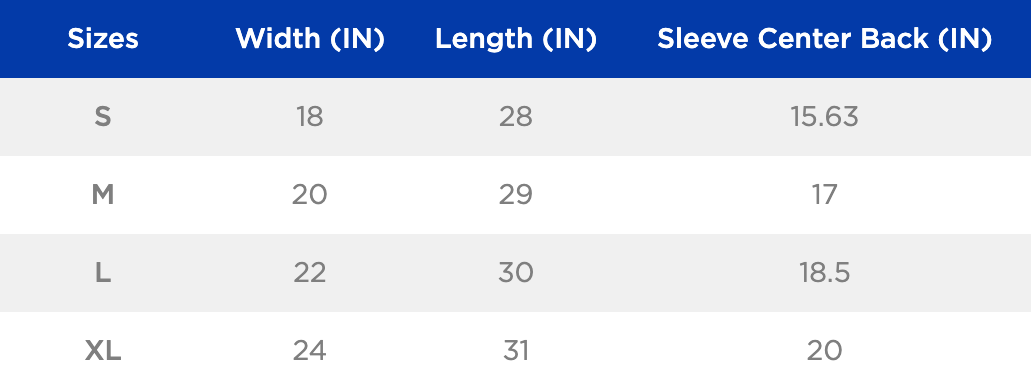
Task: Select the S size label
Action: (103, 117)
